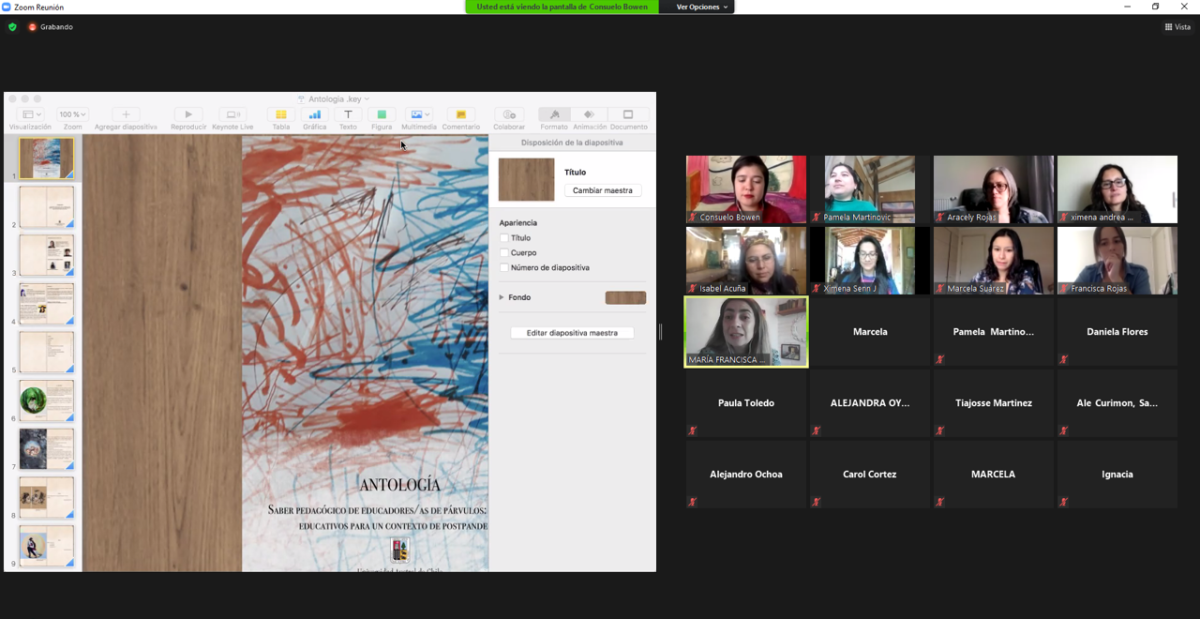Insert a chart with the Gráfica icon
Viewport: 1200px width, 619px height.
point(314,115)
